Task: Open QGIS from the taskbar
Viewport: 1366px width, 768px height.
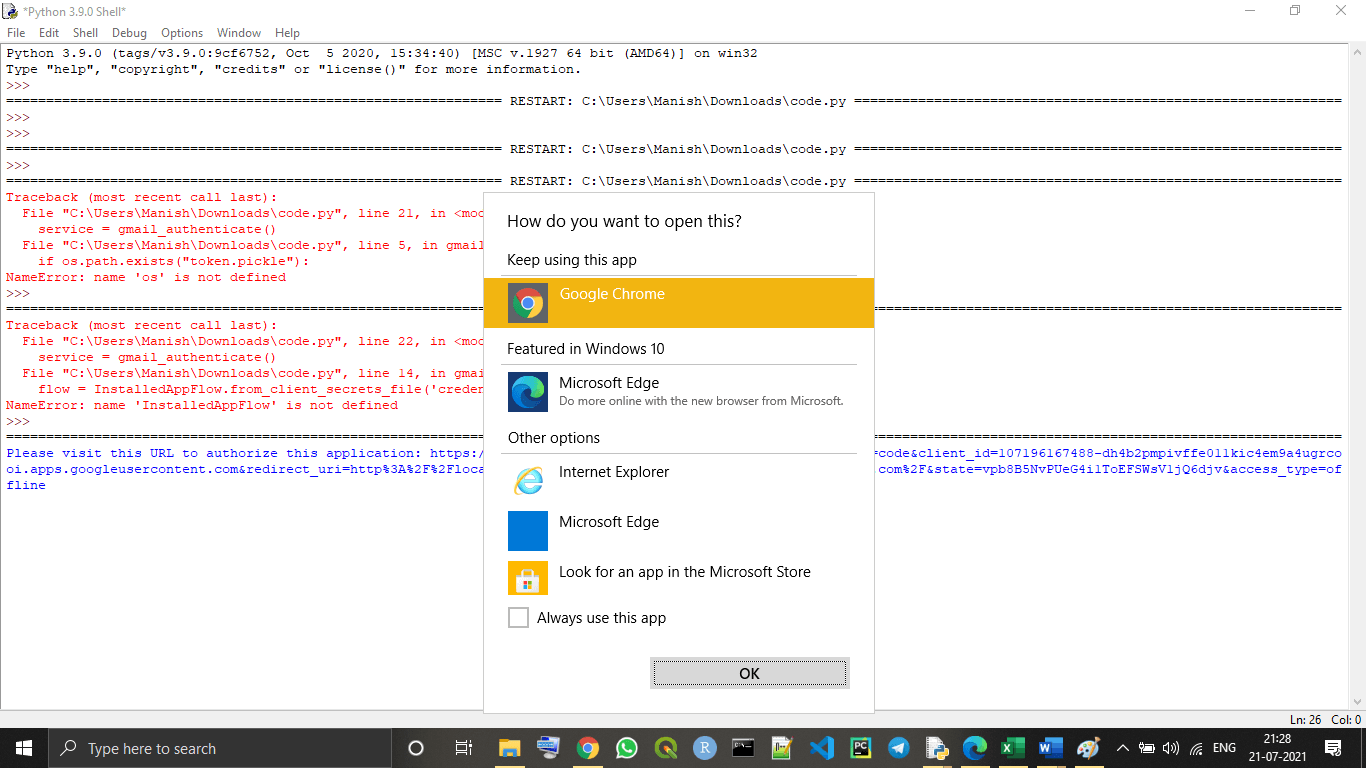Action: (665, 748)
